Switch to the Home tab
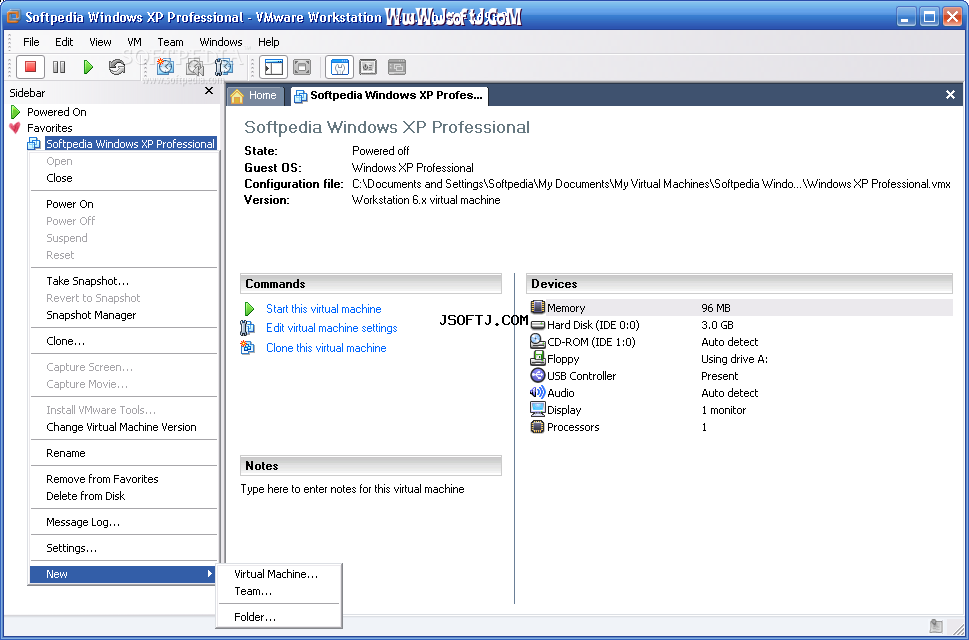Viewport: 969px width, 640px height. (x=255, y=96)
